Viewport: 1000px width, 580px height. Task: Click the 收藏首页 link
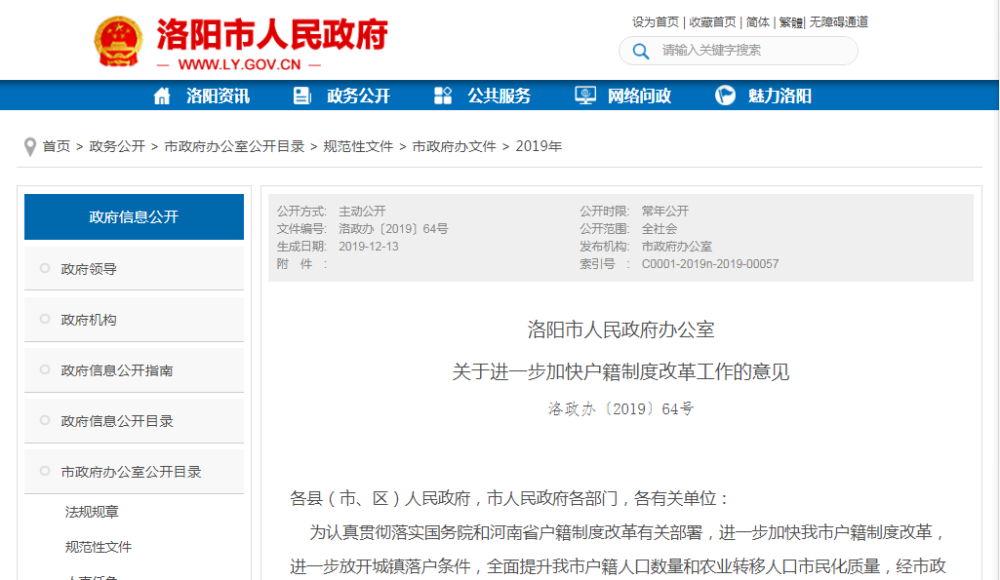[x=712, y=22]
